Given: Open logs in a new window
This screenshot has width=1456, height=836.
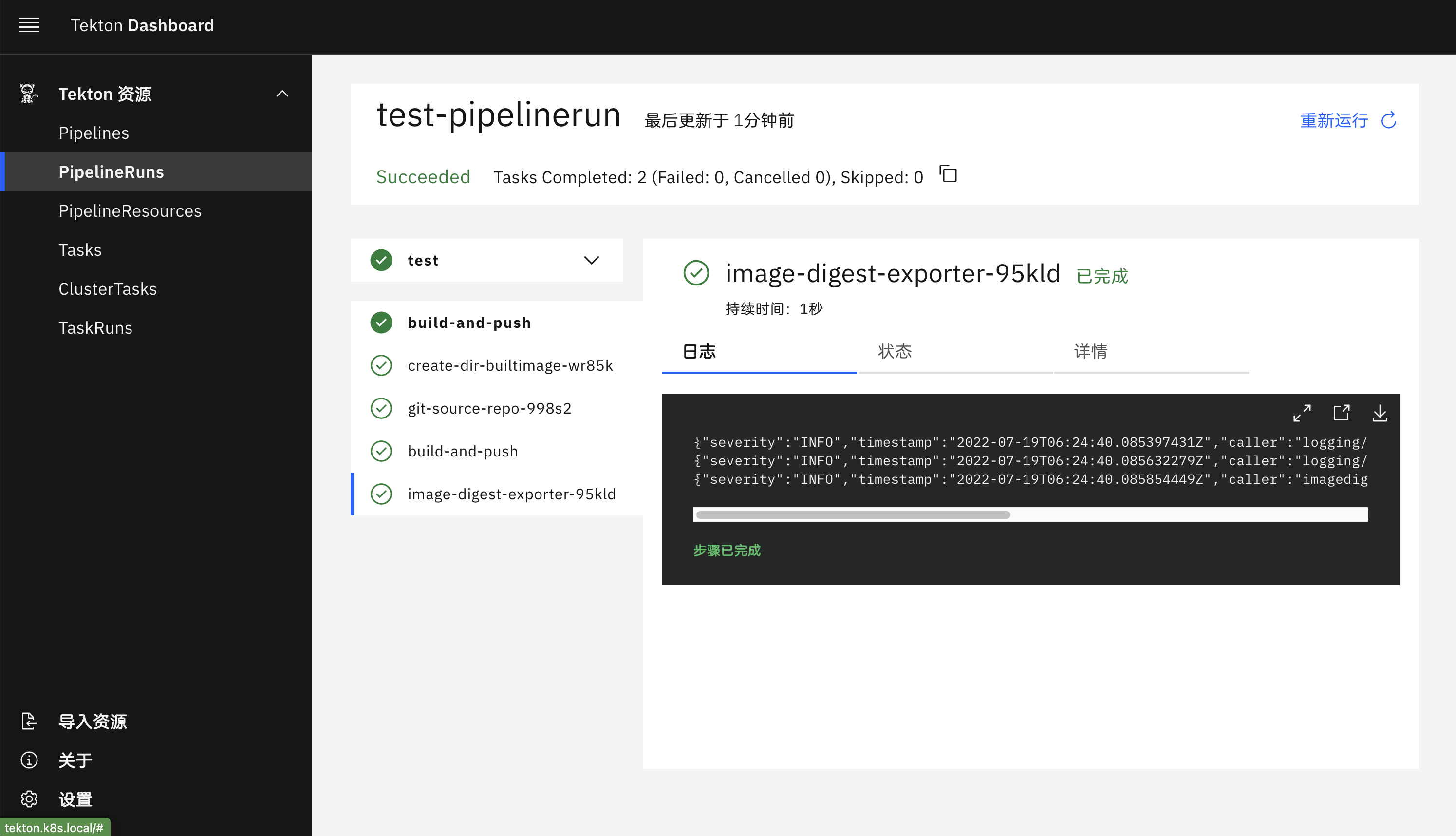Looking at the screenshot, I should click(1341, 413).
